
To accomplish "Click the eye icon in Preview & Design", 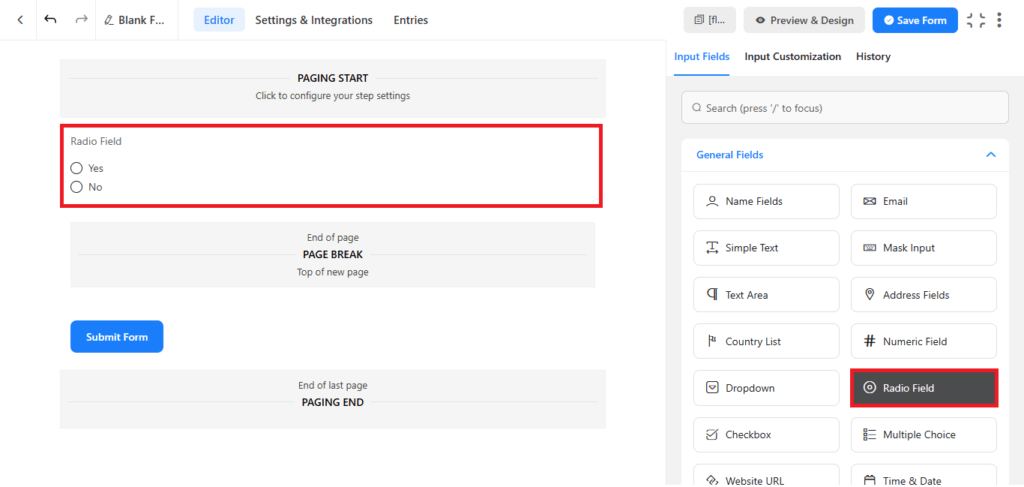I will 760,20.
